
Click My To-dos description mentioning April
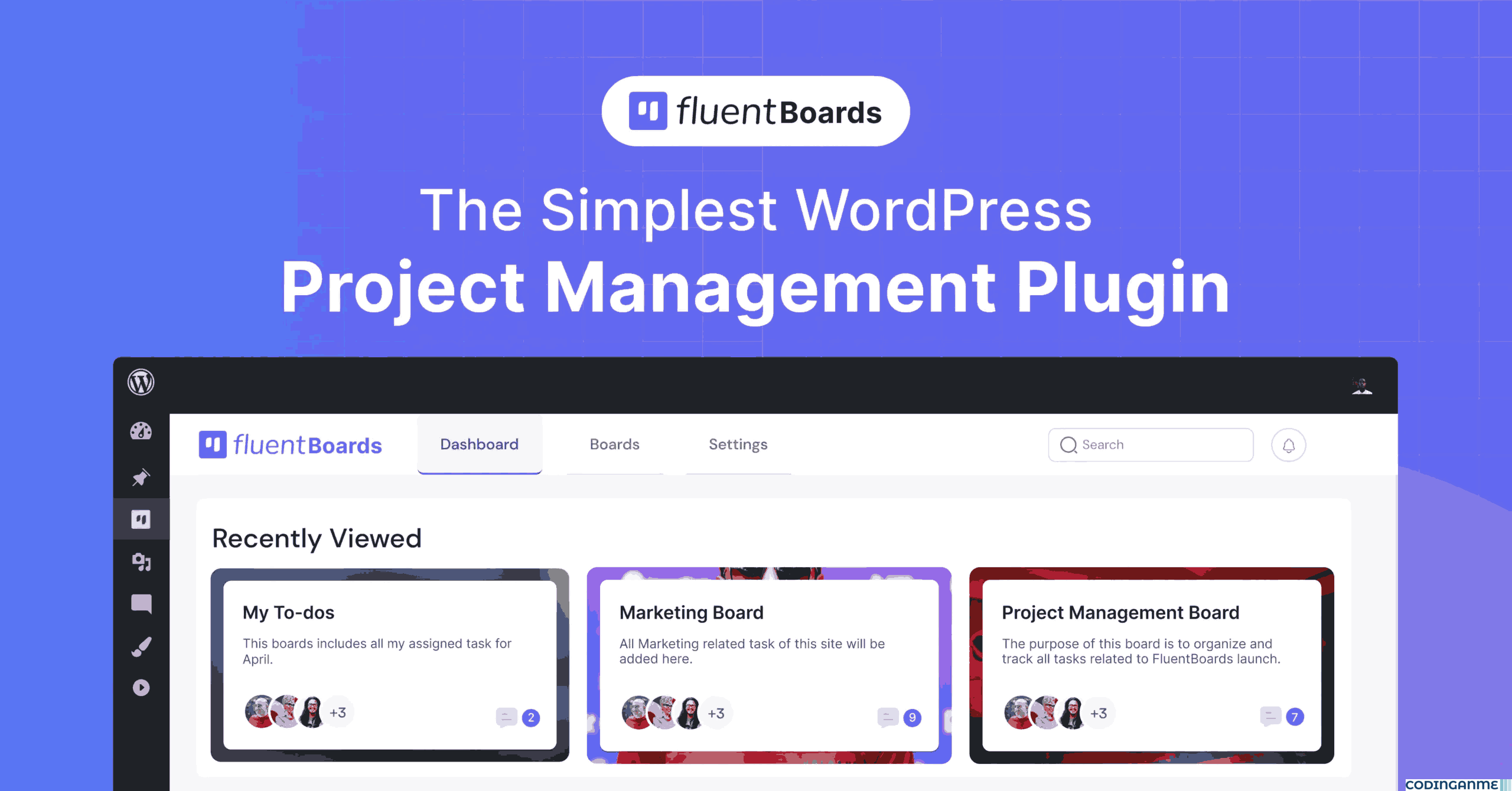click(x=377, y=651)
